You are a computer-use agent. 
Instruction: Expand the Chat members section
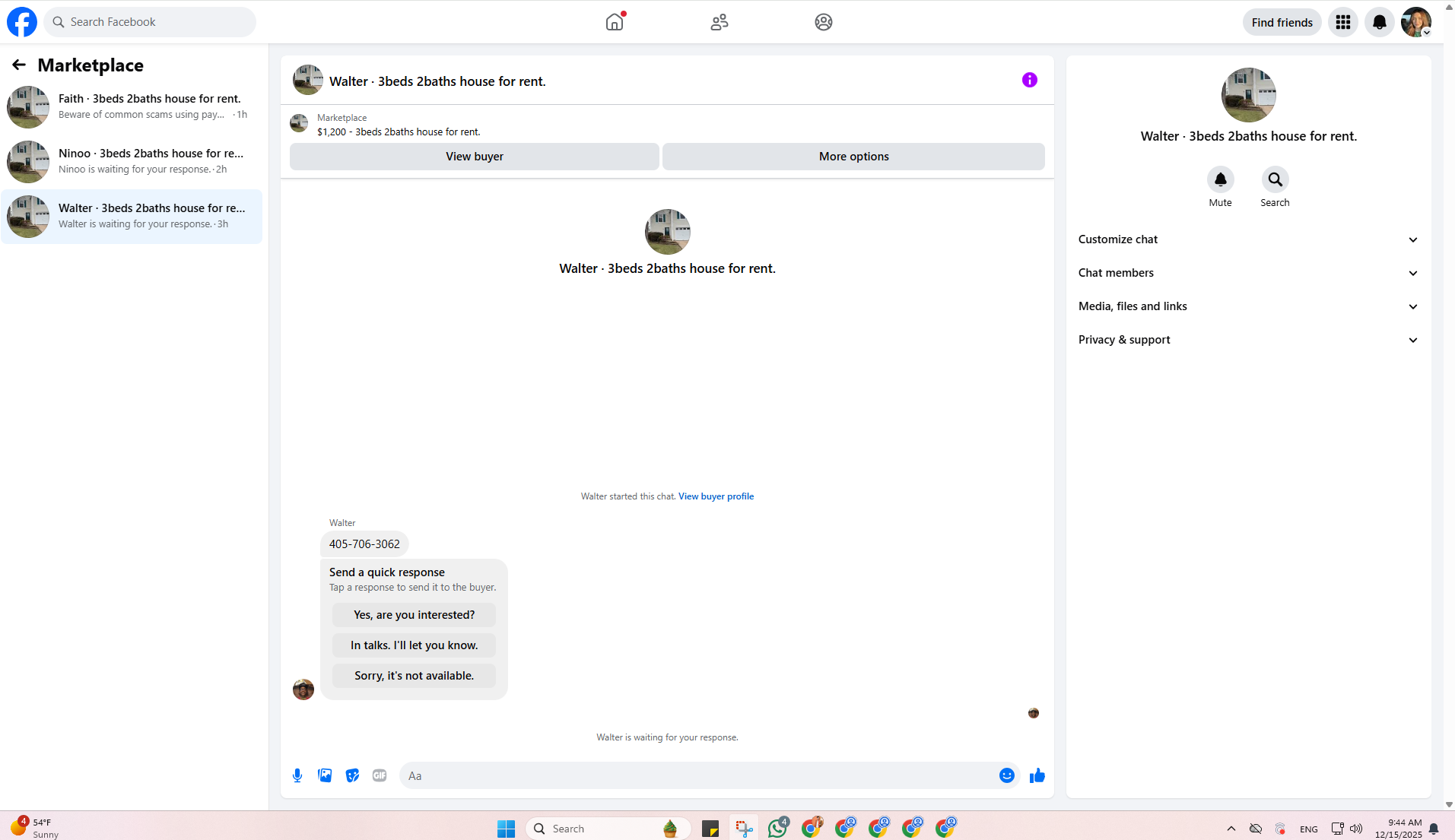[x=1248, y=273]
